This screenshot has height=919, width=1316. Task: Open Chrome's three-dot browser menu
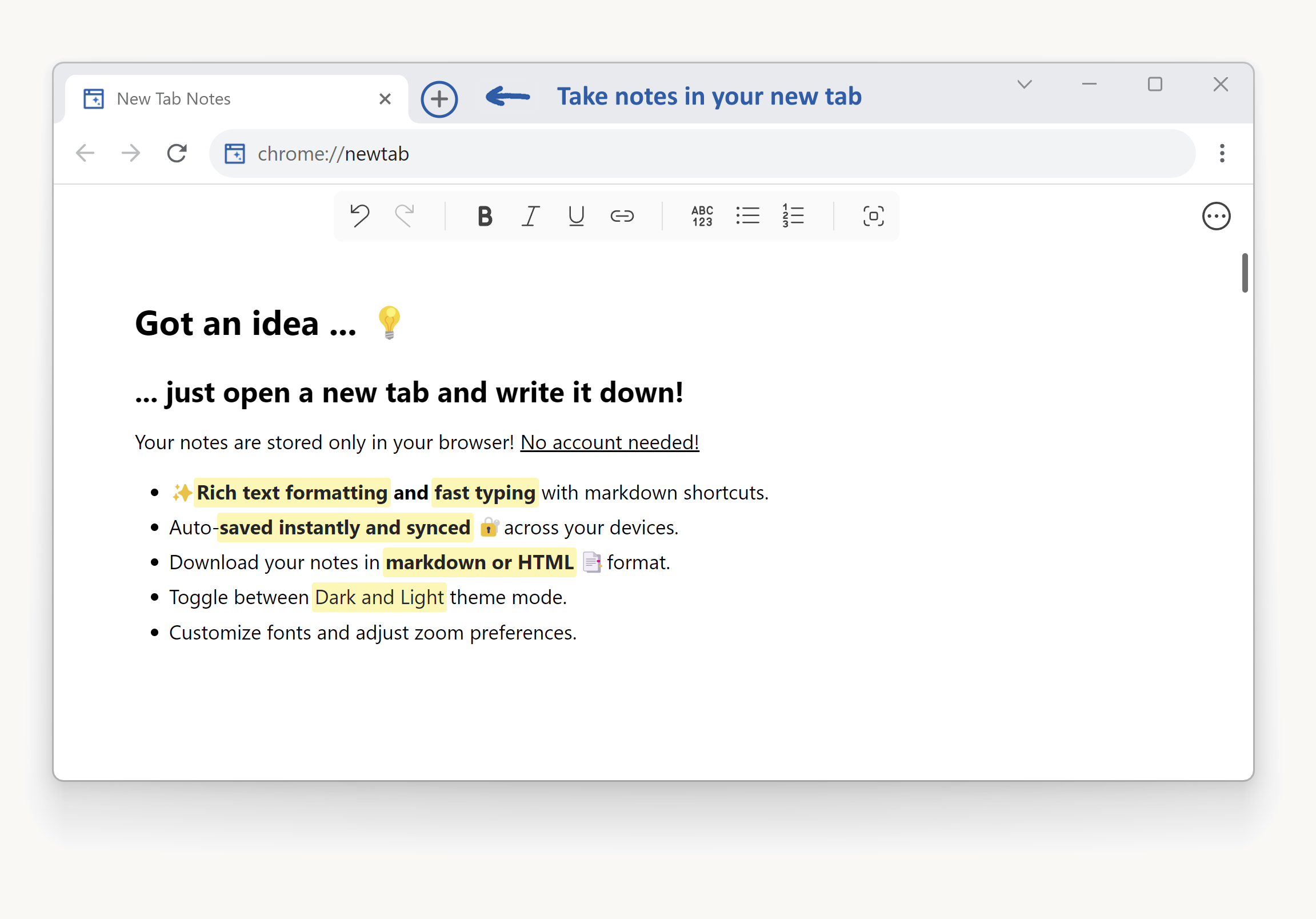1222,153
